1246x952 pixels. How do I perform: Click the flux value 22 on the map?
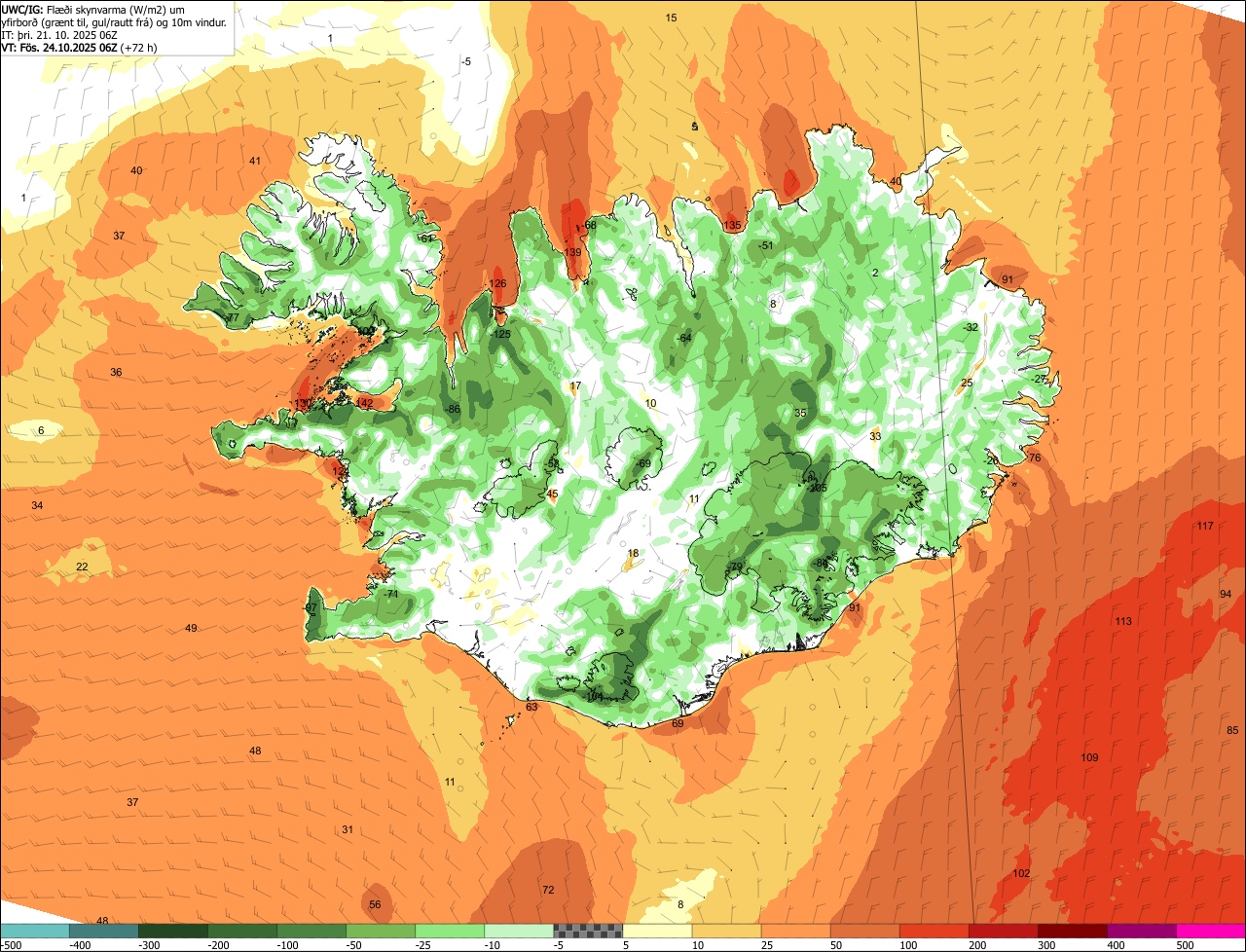click(x=82, y=567)
